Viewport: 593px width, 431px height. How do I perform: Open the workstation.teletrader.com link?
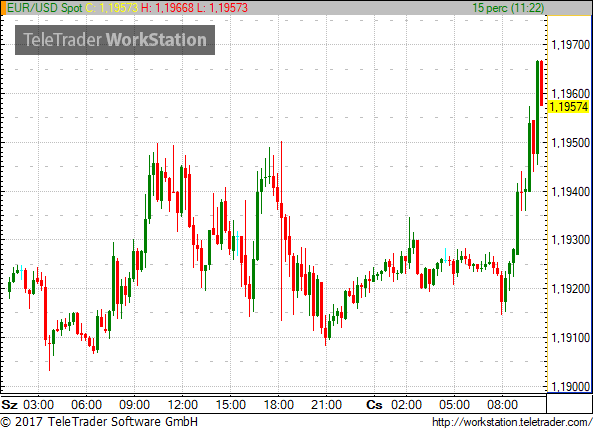pyautogui.click(x=512, y=422)
